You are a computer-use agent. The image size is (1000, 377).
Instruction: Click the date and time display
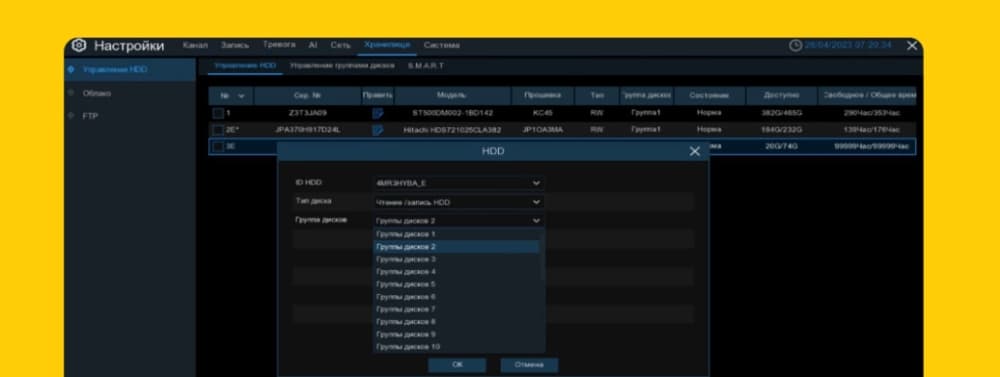[848, 46]
